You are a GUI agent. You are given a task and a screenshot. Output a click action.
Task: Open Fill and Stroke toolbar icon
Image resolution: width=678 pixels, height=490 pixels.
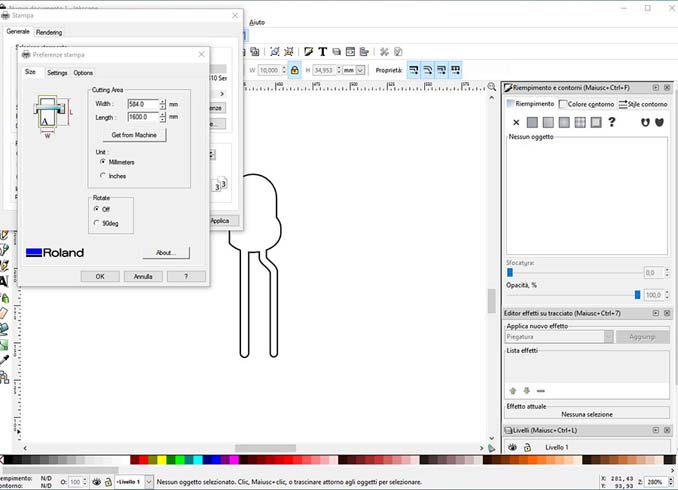[x=308, y=51]
